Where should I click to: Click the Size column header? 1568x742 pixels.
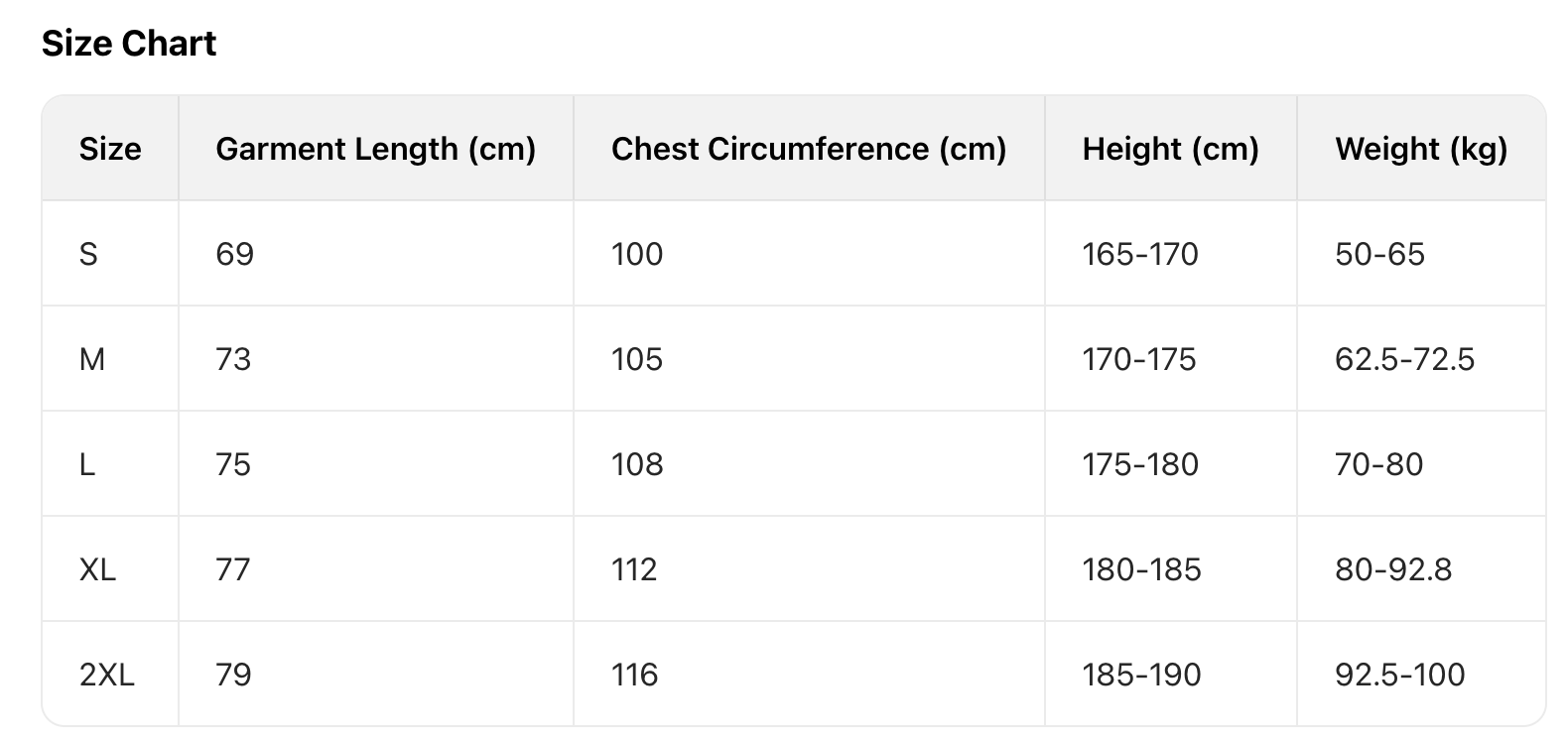pyautogui.click(x=110, y=149)
